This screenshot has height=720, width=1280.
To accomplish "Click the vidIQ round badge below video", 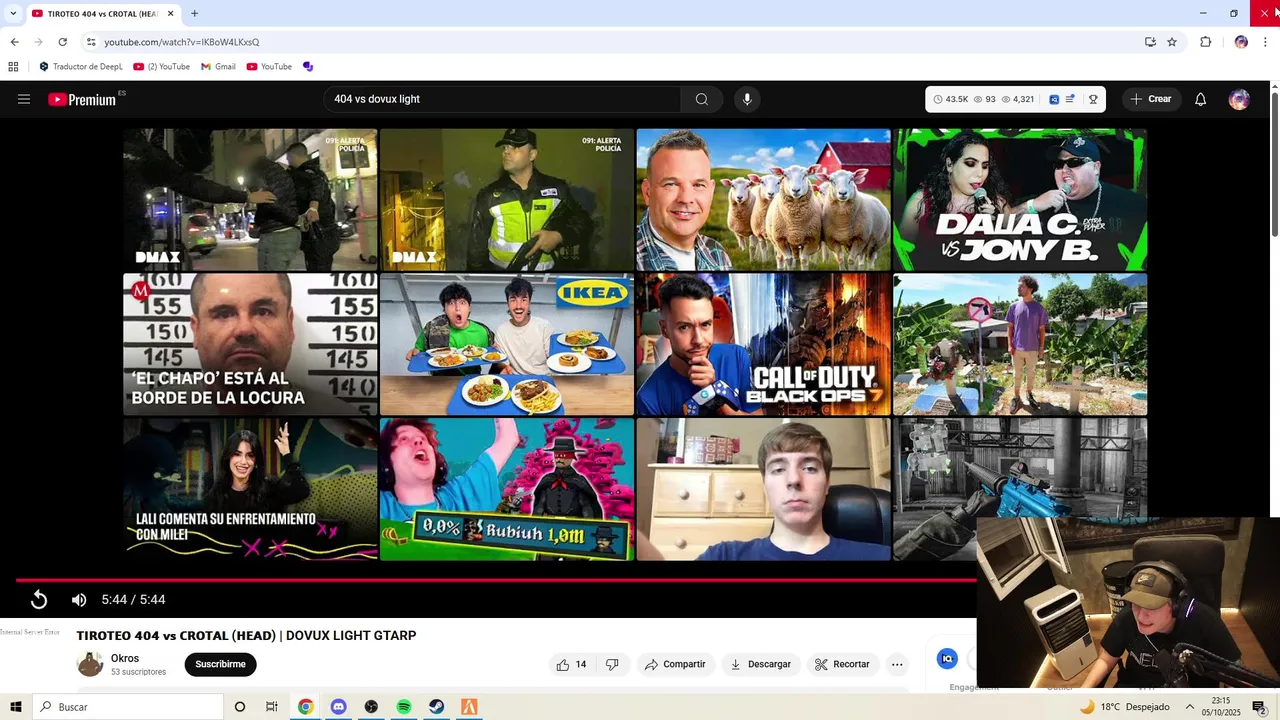I will (947, 658).
